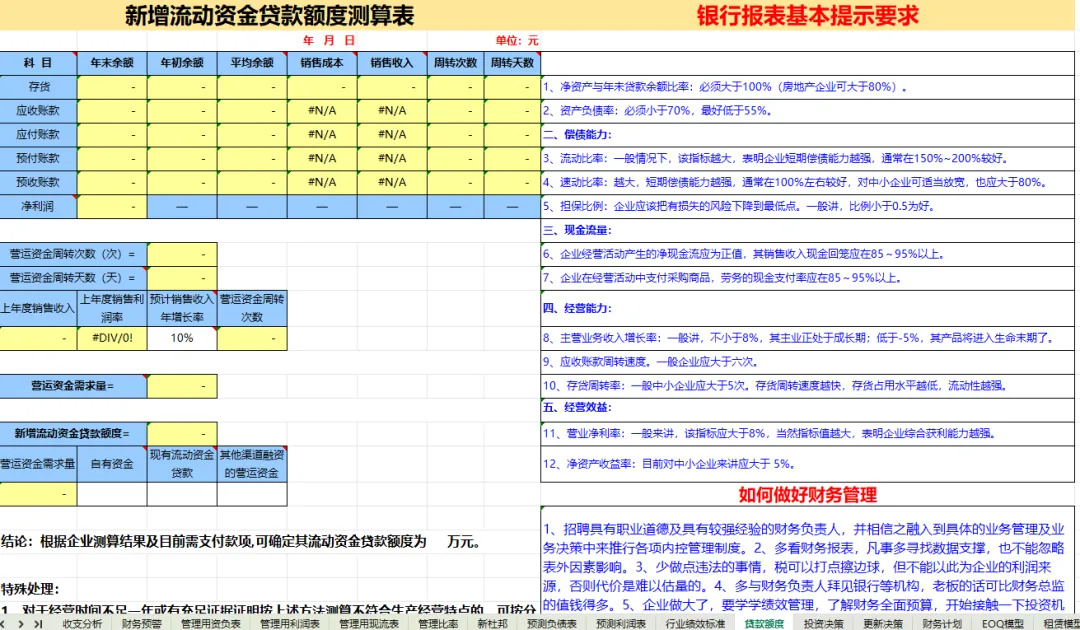Switch to the 更新决策 sheet tab
The height and width of the screenshot is (630, 1080).
click(883, 623)
